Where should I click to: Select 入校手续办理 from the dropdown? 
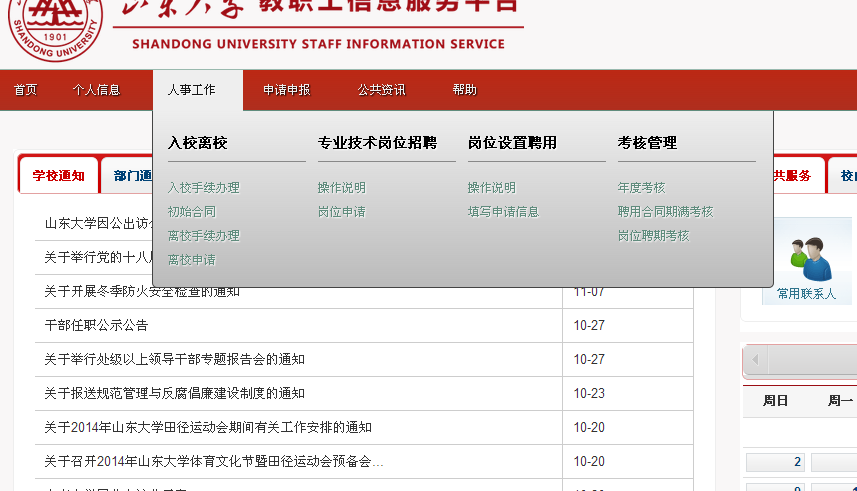(203, 188)
